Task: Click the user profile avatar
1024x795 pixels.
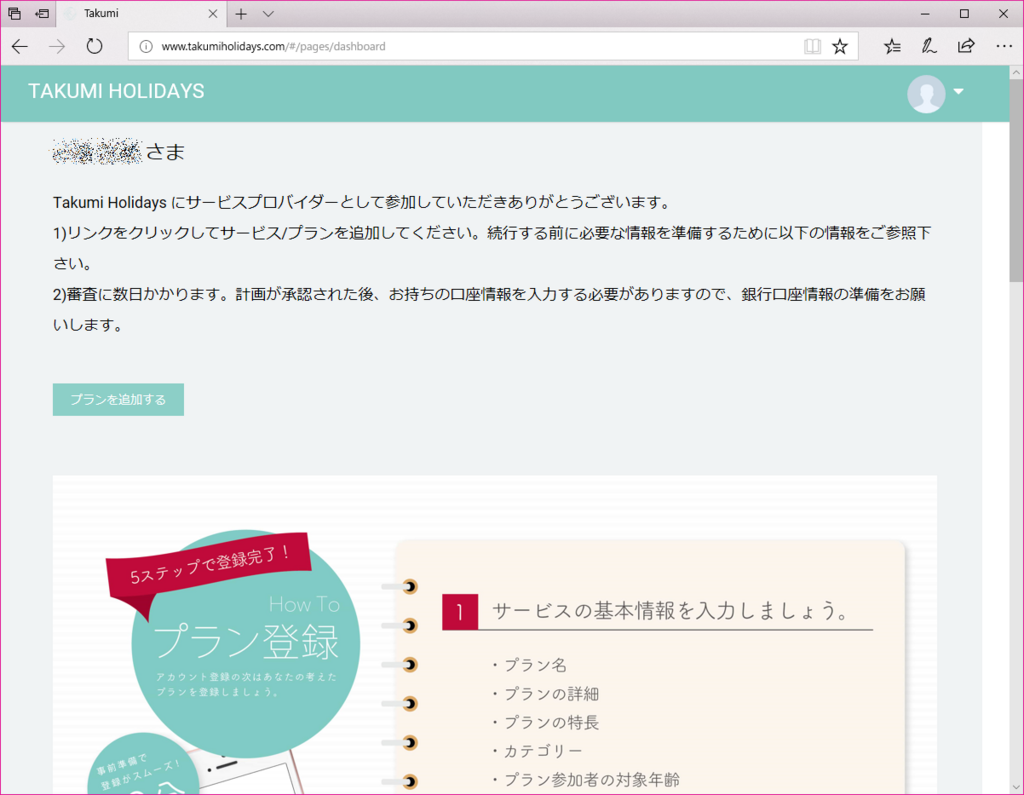Action: (926, 94)
